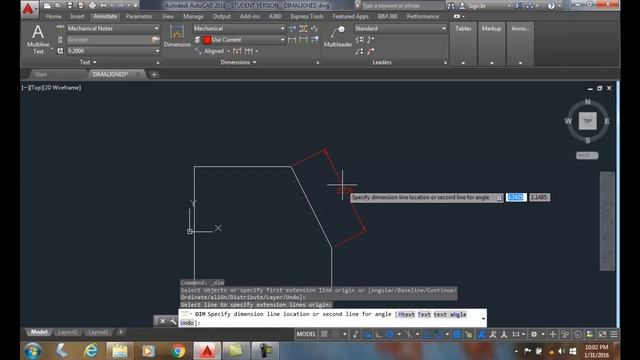Toggle dynamic input in status bar
This screenshot has height=360, width=640.
click(x=367, y=334)
